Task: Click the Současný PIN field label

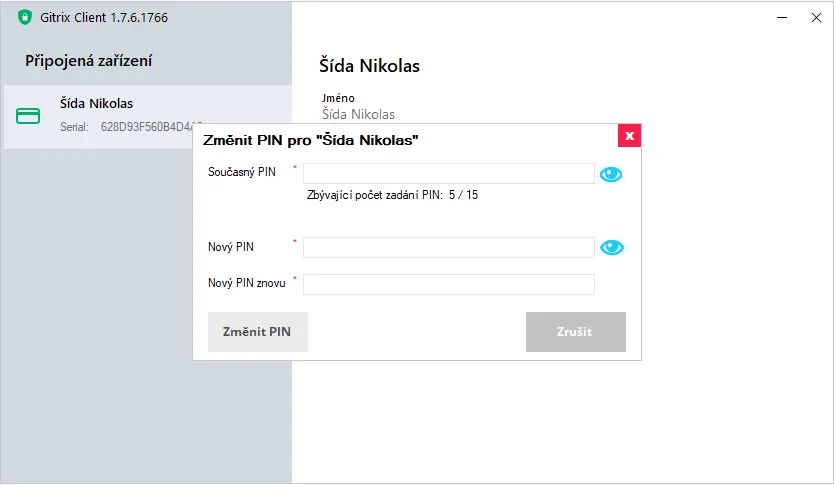Action: pos(242,172)
